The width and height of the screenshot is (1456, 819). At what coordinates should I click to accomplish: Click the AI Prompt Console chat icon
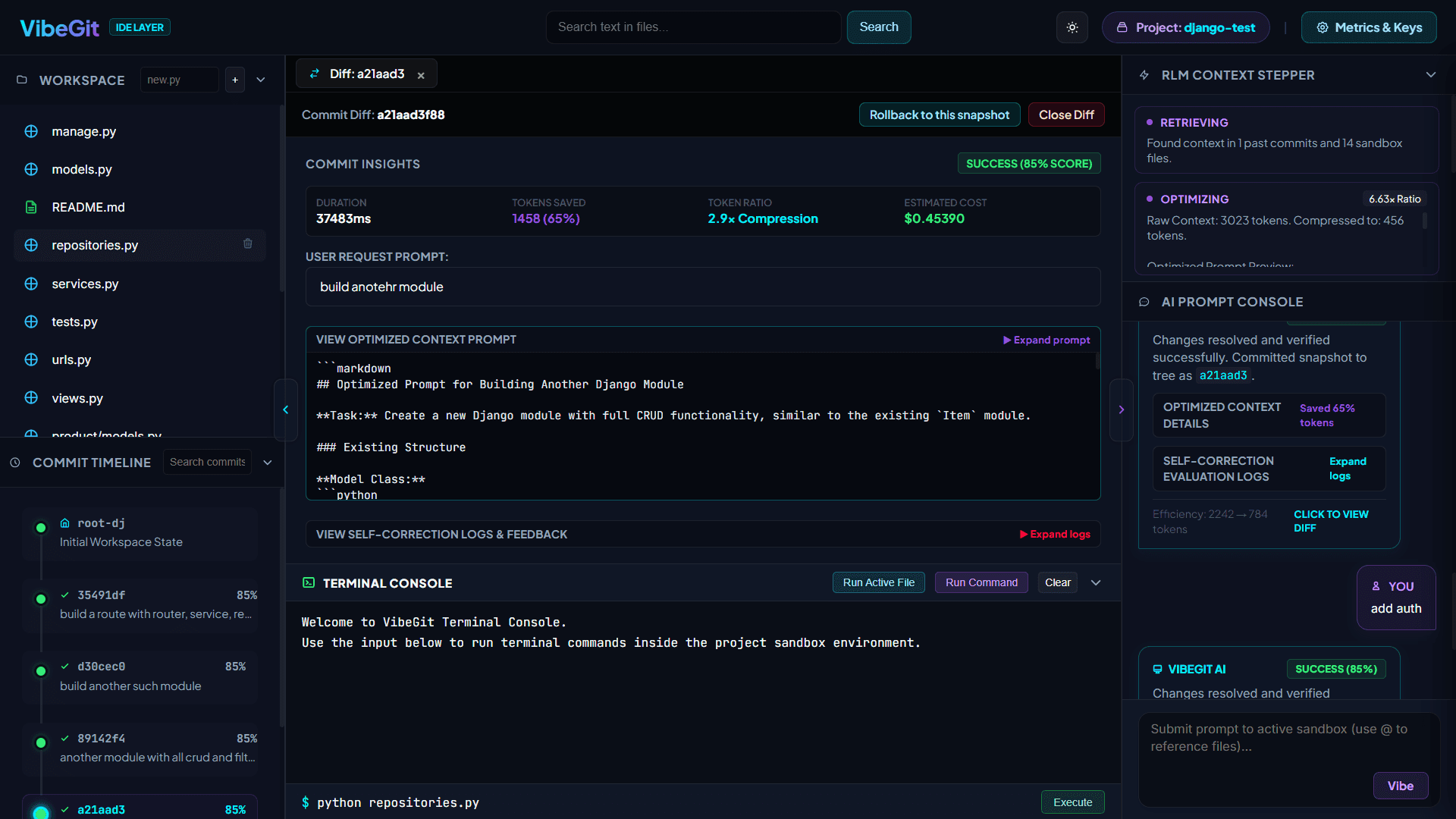coord(1144,302)
